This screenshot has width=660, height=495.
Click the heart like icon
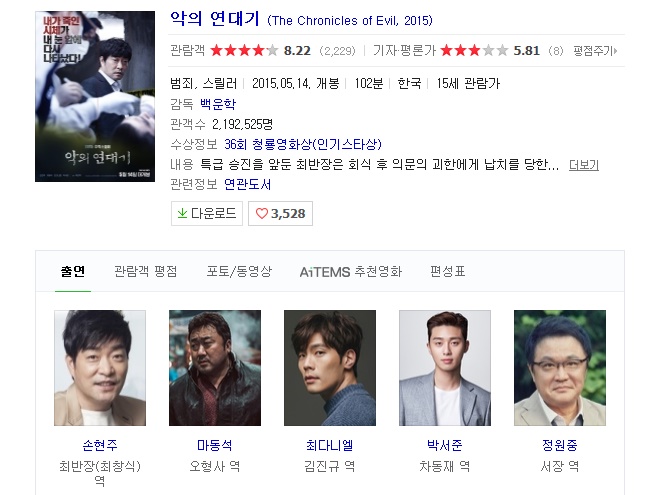click(261, 213)
